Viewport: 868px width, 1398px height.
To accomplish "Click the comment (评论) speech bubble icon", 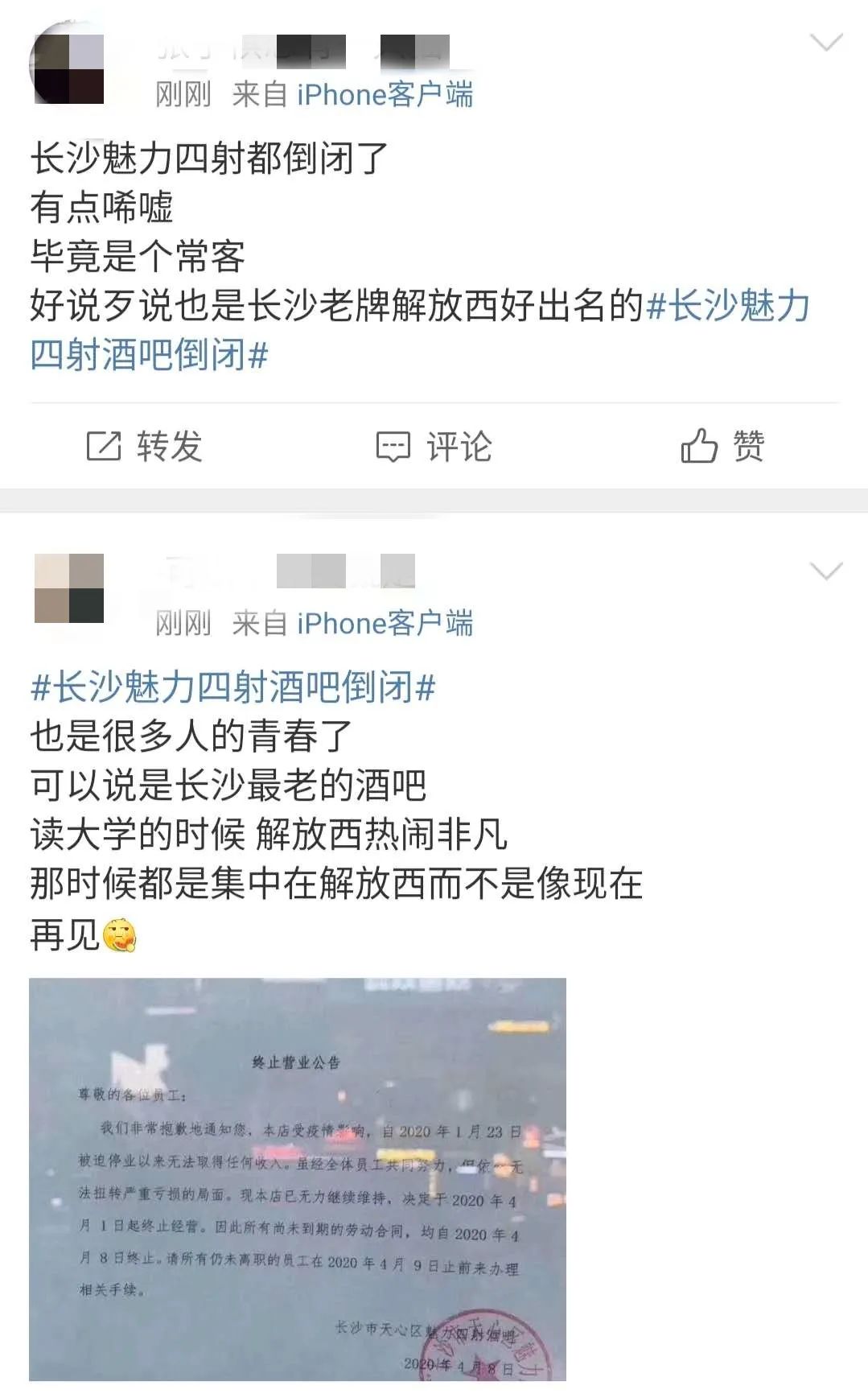I will click(393, 447).
